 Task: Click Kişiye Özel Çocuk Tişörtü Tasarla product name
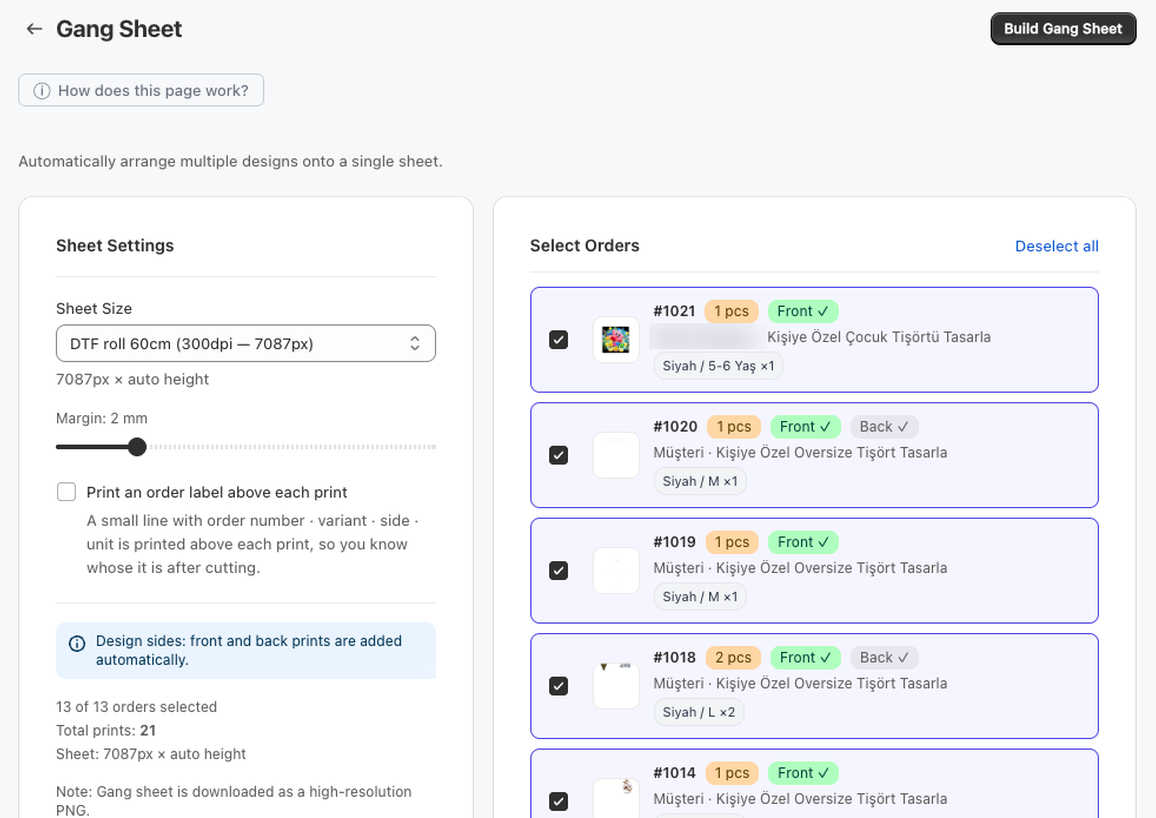coord(879,337)
